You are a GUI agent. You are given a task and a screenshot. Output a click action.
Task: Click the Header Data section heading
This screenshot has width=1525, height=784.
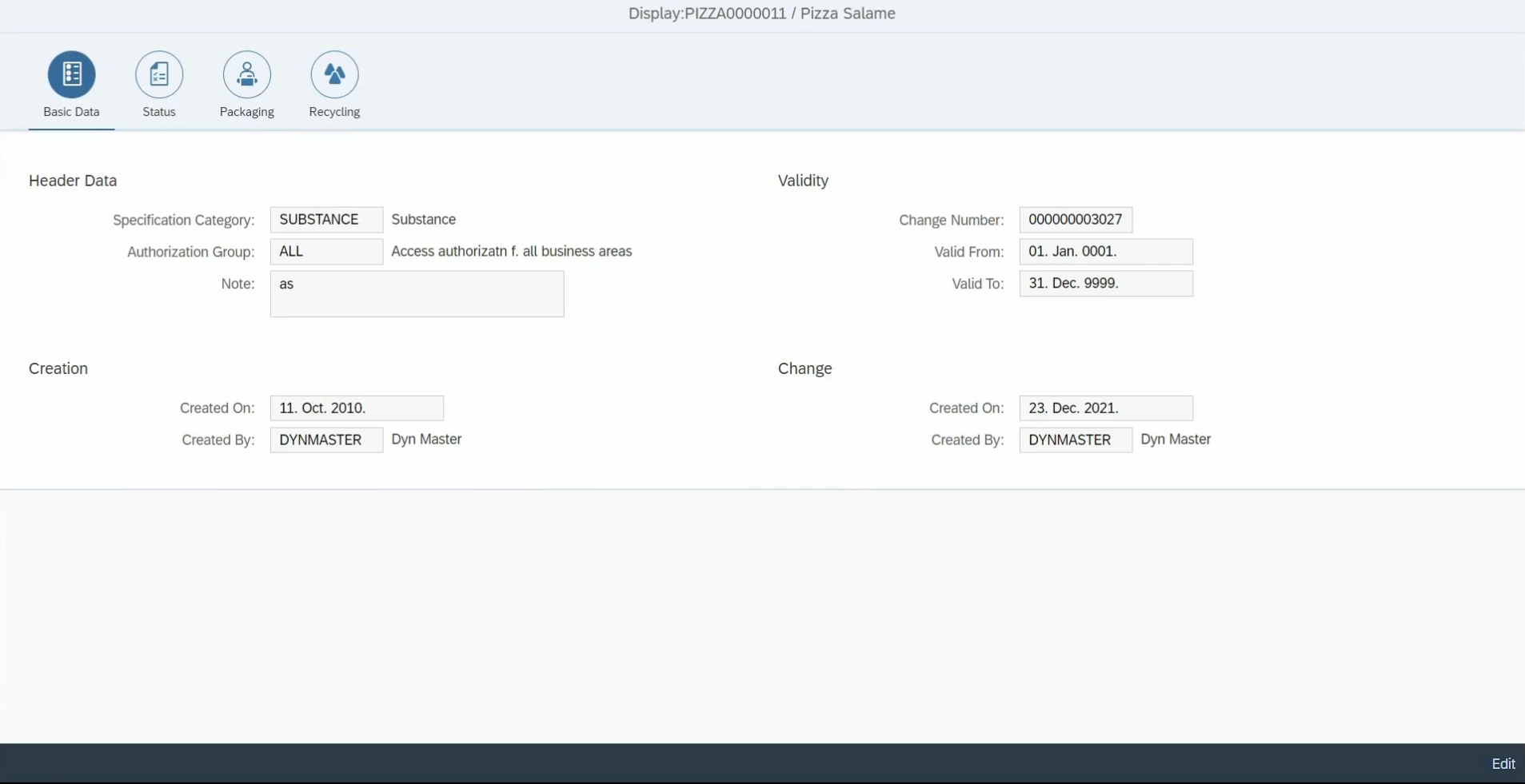point(73,181)
